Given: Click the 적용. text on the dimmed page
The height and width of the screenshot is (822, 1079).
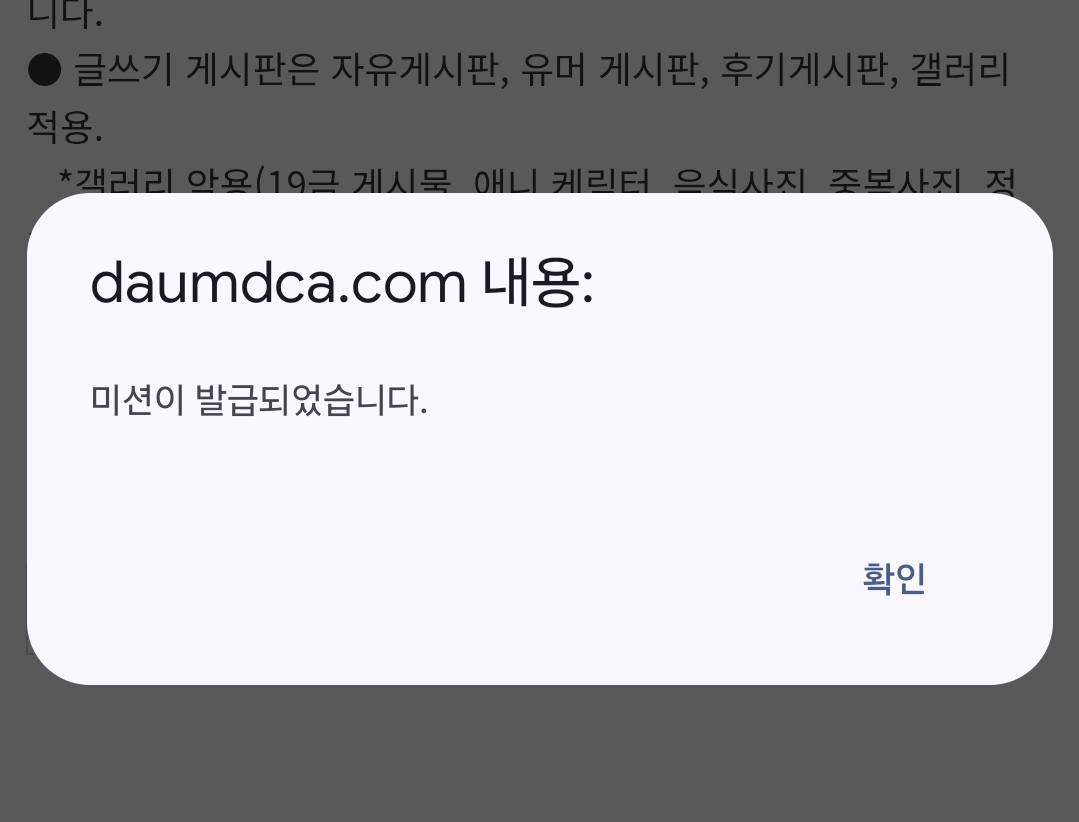Looking at the screenshot, I should [x=65, y=127].
